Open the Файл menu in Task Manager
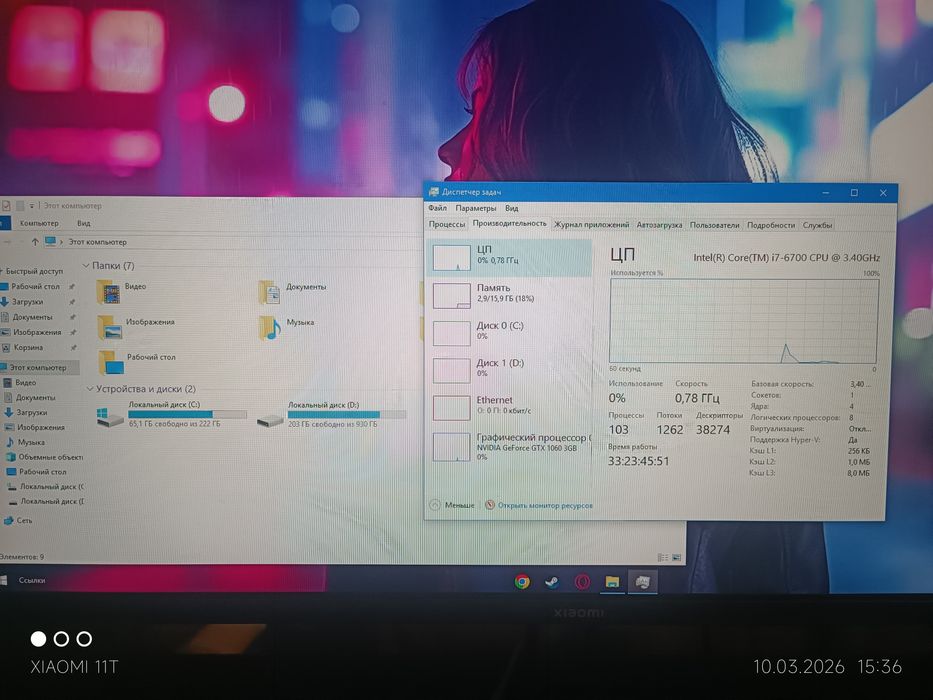The height and width of the screenshot is (700, 933). 437,208
